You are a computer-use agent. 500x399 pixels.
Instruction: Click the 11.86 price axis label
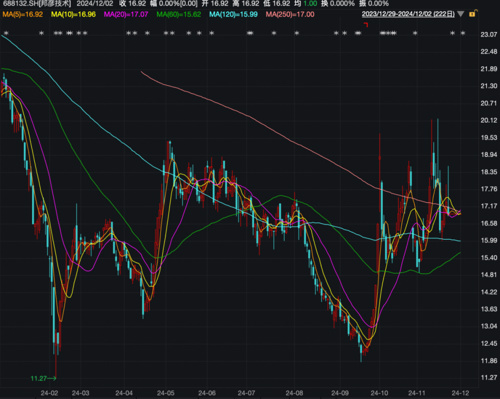point(489,360)
